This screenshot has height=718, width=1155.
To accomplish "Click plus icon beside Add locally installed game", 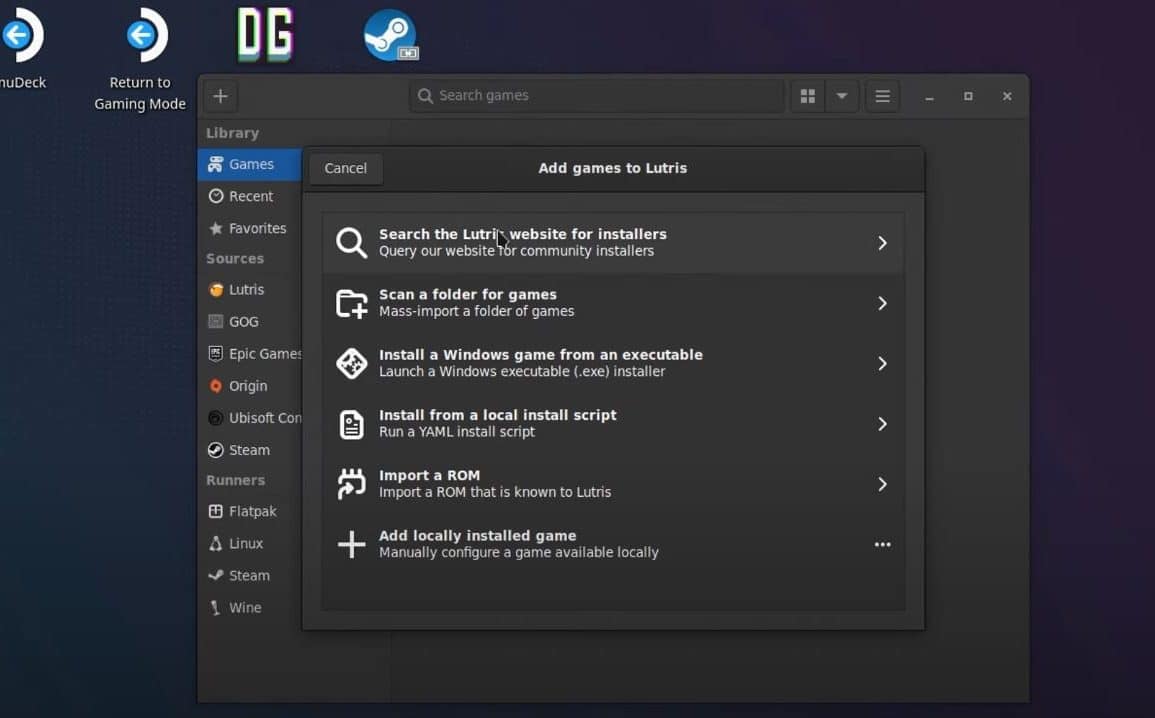I will pyautogui.click(x=351, y=544).
